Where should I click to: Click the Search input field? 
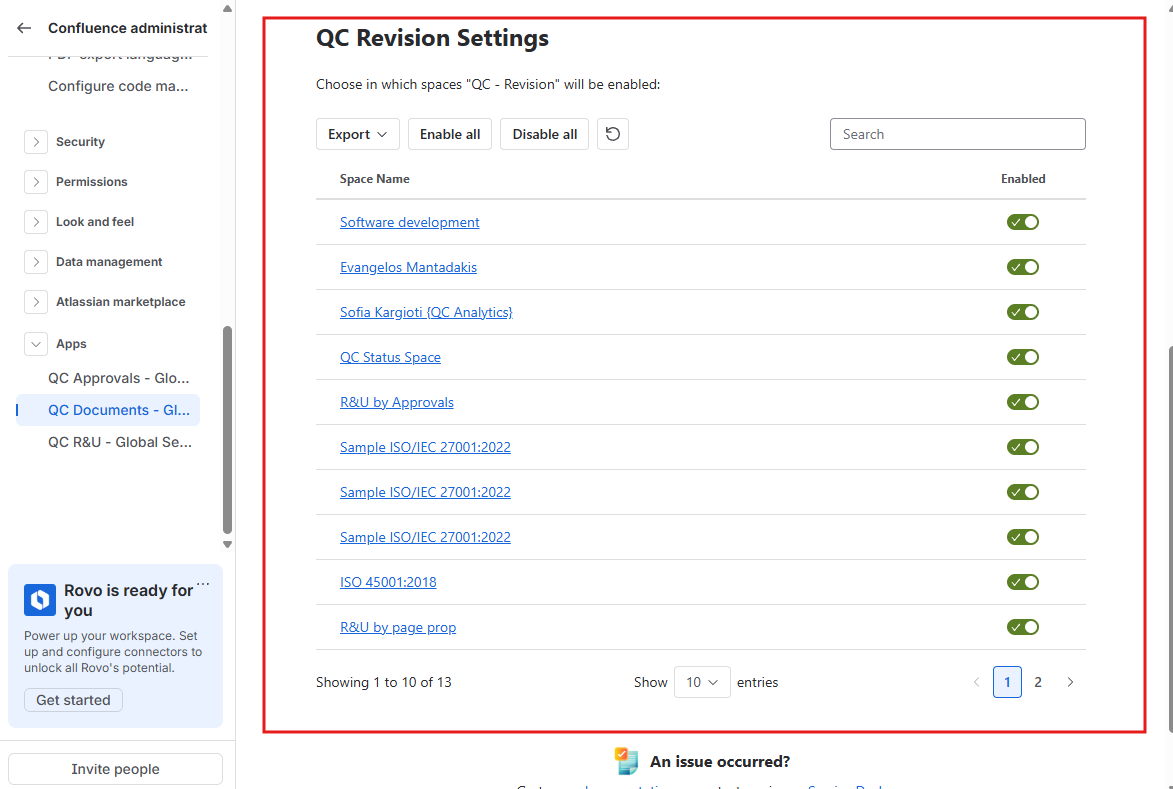[958, 134]
